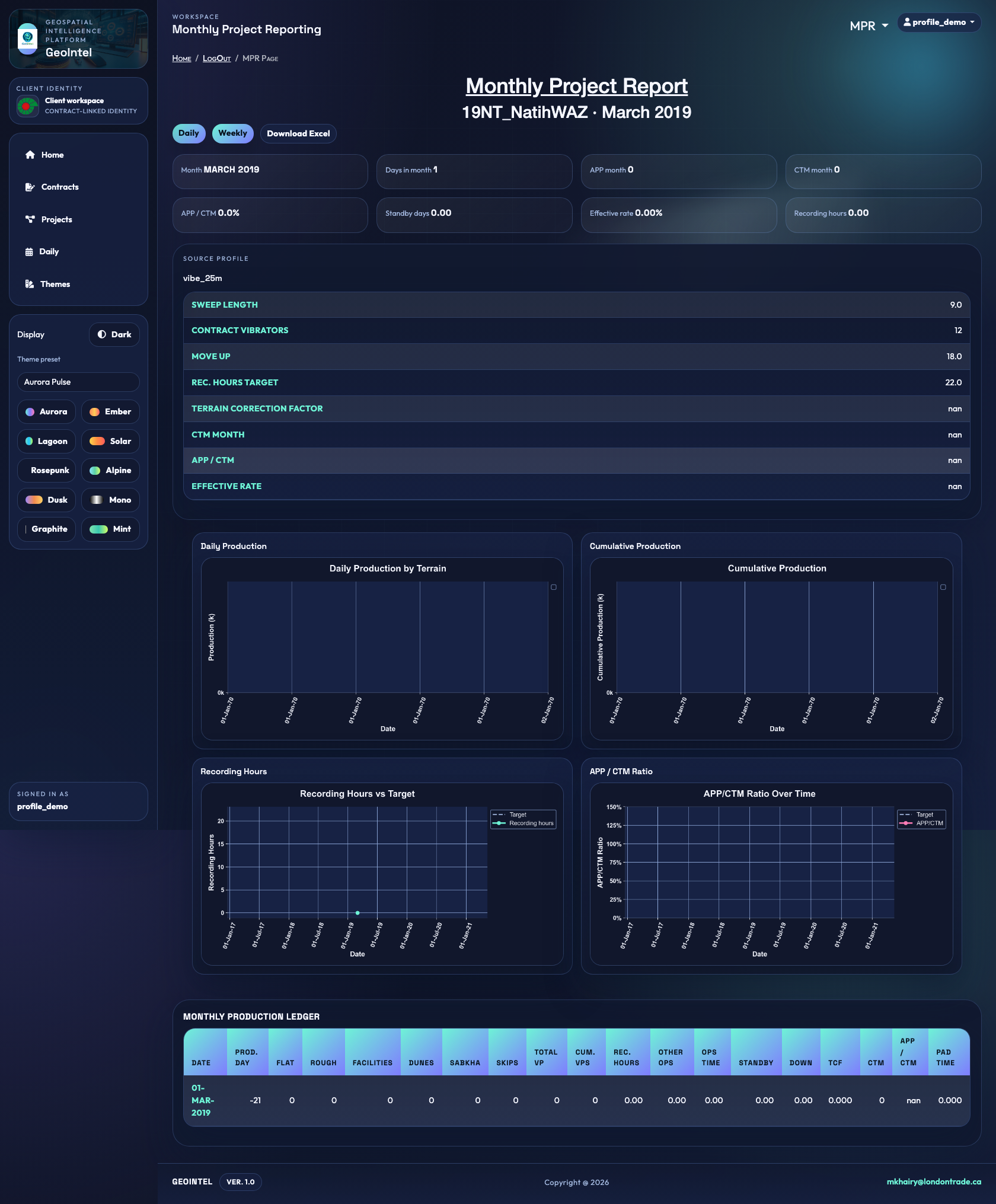This screenshot has height=1204, width=996.
Task: Click the Client workspace identity icon
Action: 28,105
